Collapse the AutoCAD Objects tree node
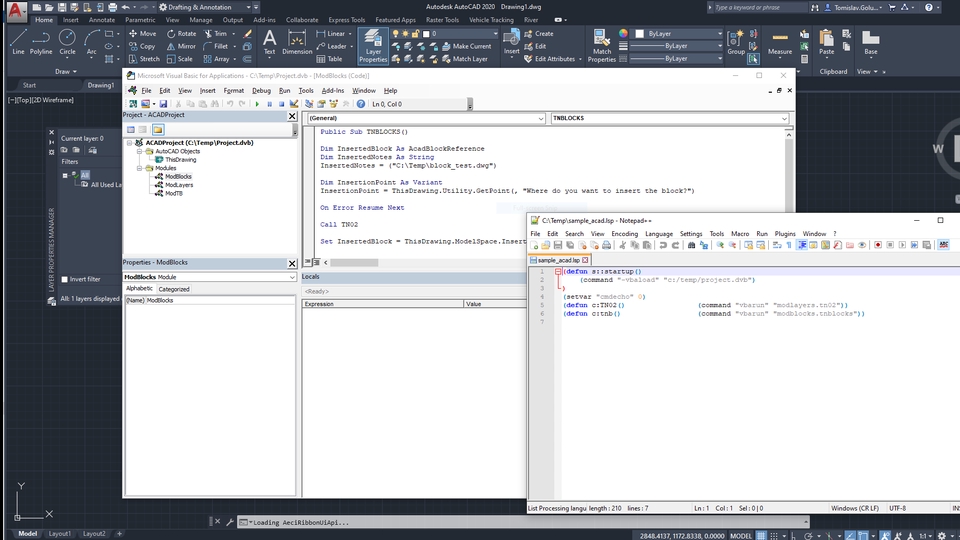This screenshot has height=540, width=960. 139,151
